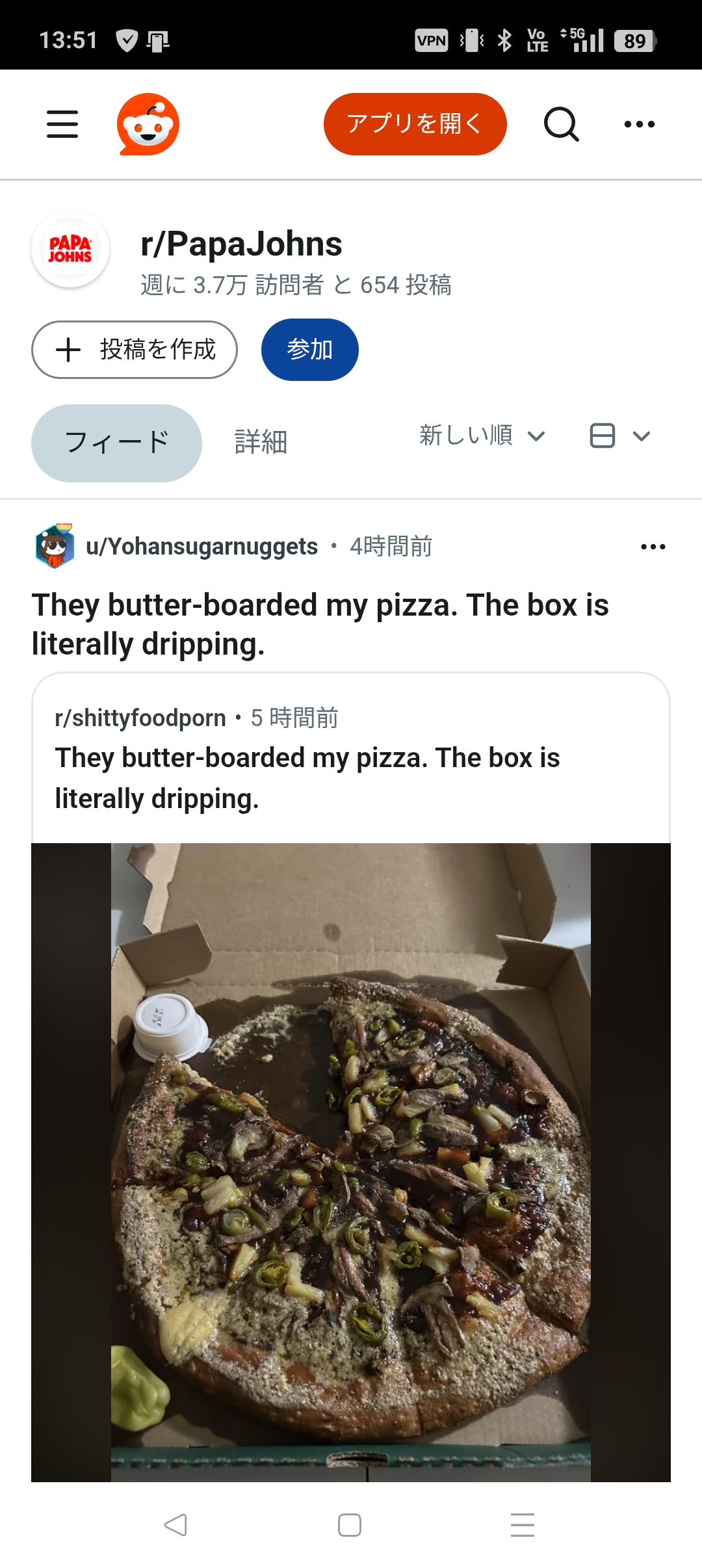Screen dimensions: 702x1568
Task: Open the card view layout dropdown
Action: point(619,436)
